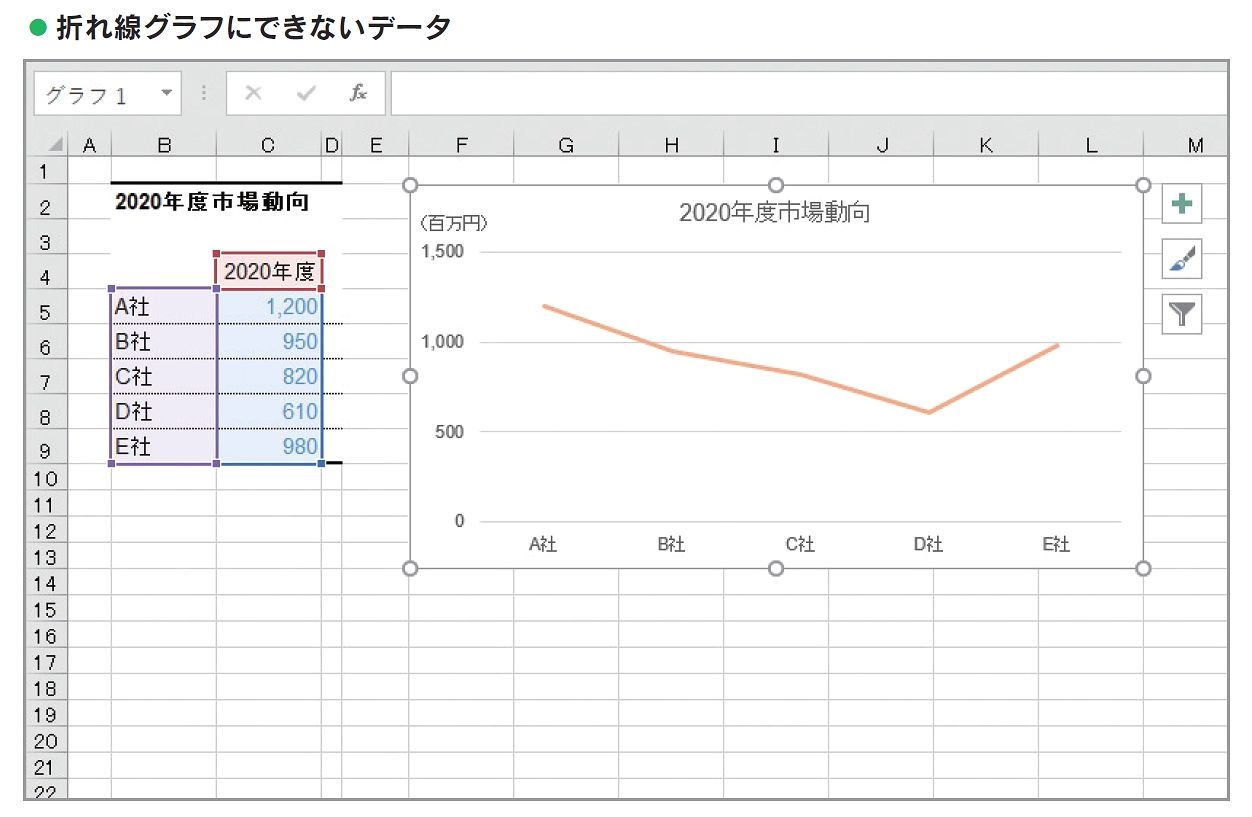Click the Insert Function fx icon
This screenshot has height=817, width=1252.
tap(358, 93)
